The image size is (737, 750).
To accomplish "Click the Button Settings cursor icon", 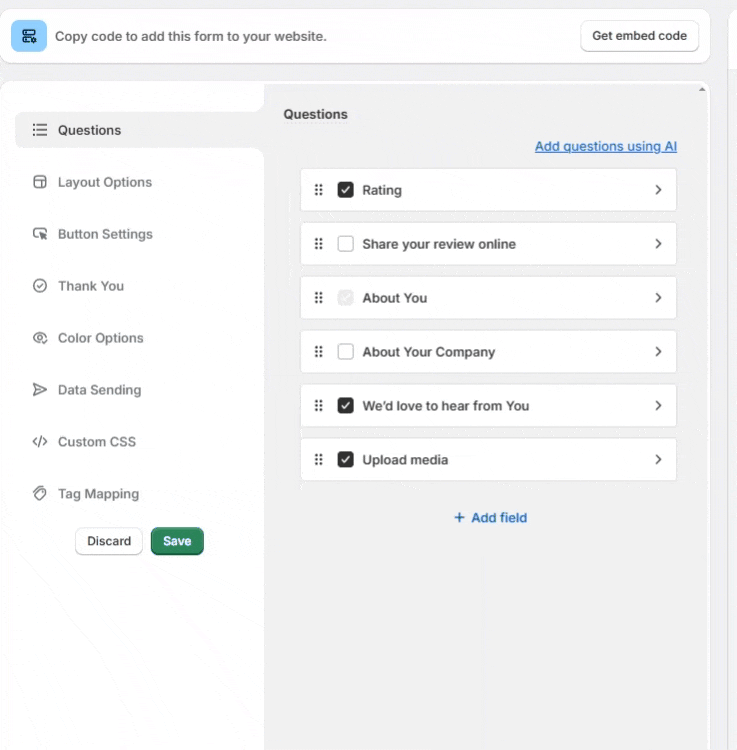I will tap(40, 234).
